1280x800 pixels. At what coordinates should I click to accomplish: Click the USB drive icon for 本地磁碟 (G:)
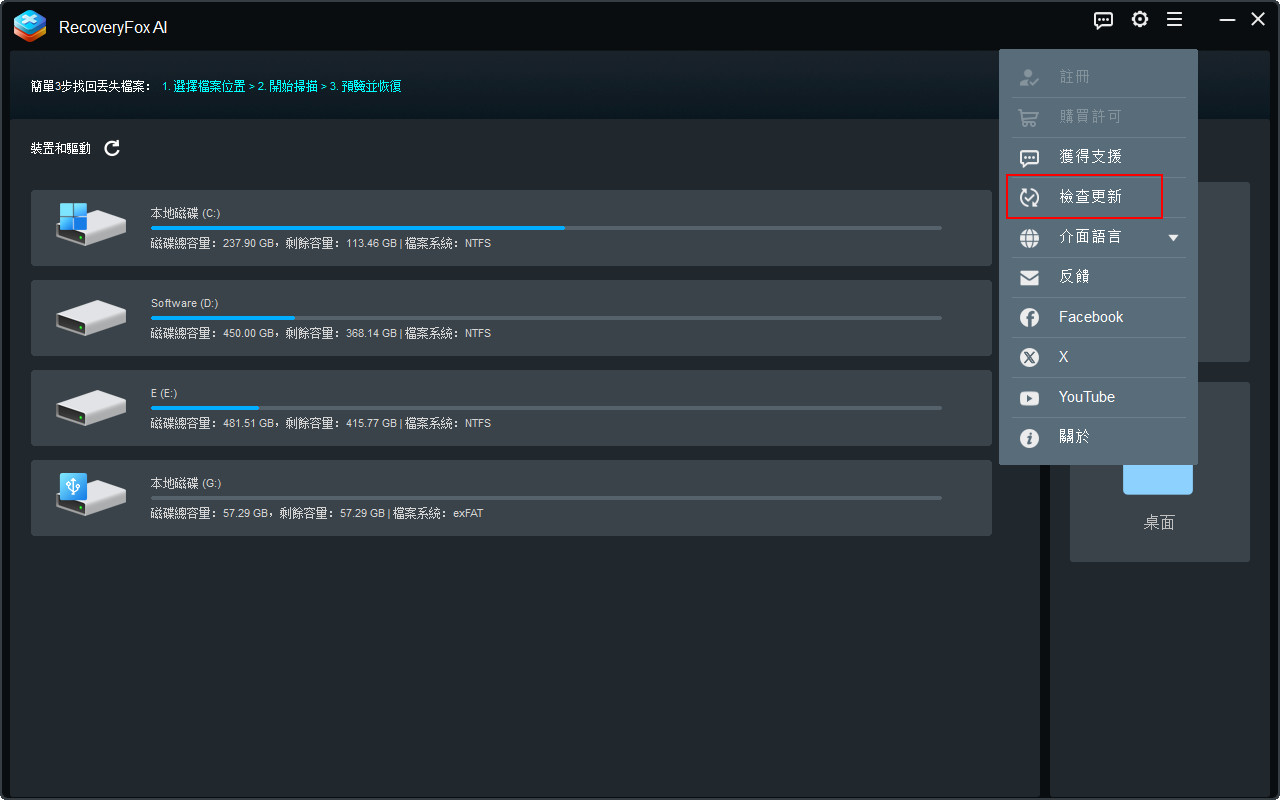[x=91, y=493]
